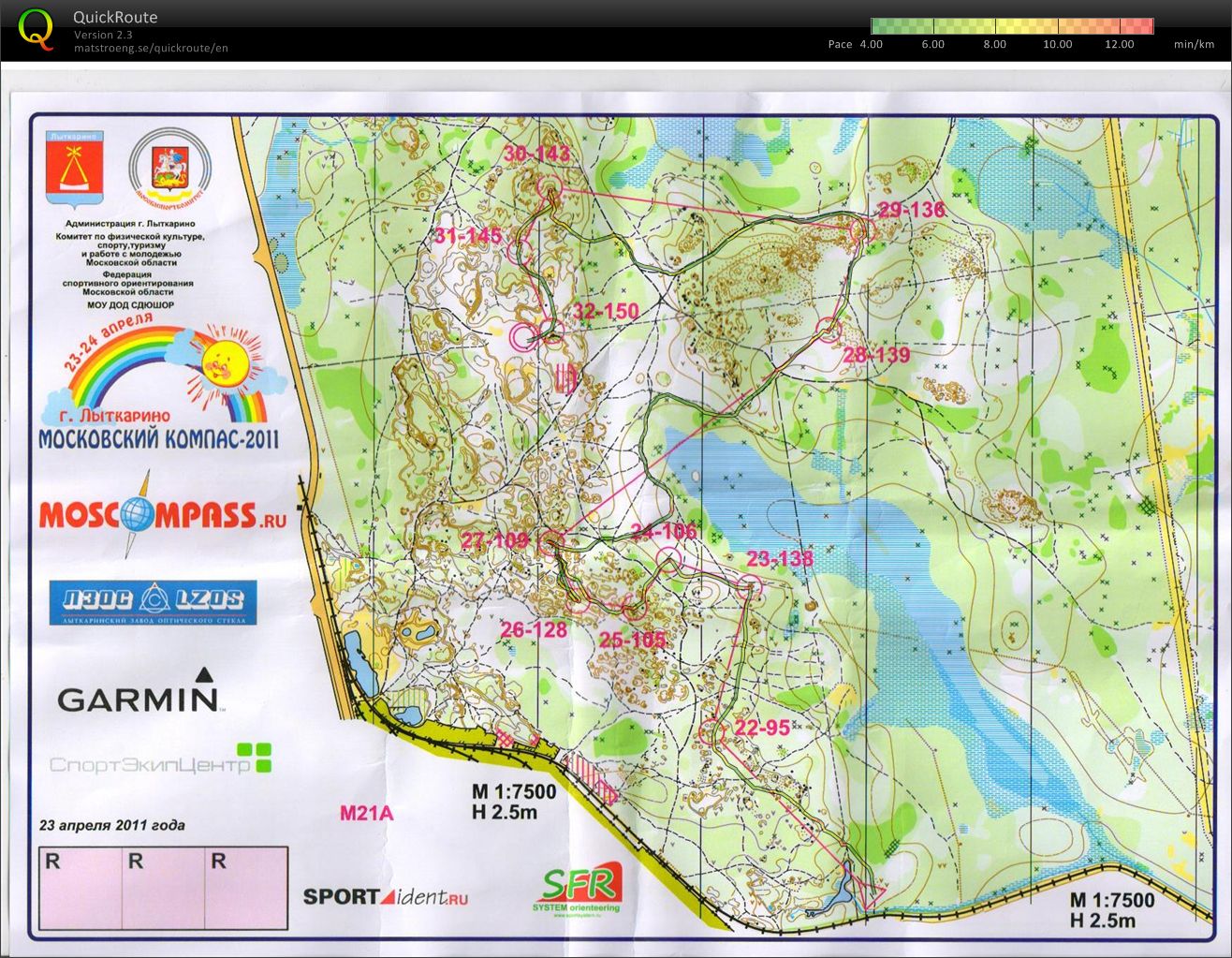Click the Pace label in legend
Screen dimensions: 1232x958
pos(840,44)
